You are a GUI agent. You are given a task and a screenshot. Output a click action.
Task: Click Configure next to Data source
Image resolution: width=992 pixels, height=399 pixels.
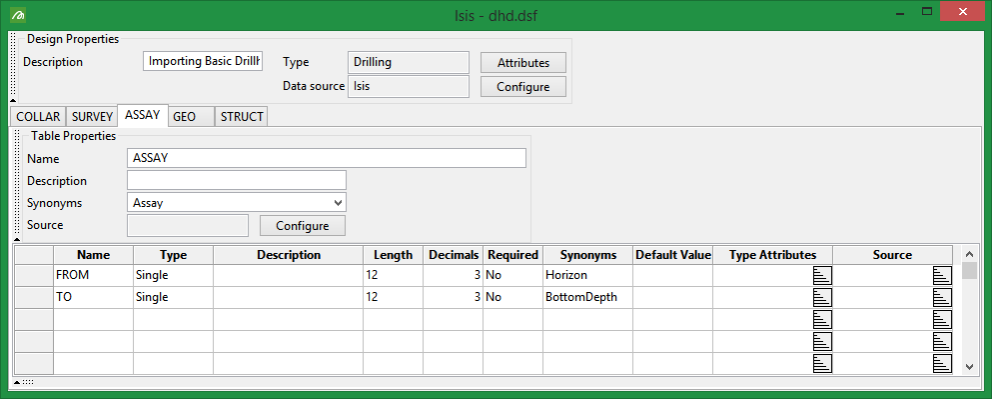(x=523, y=87)
